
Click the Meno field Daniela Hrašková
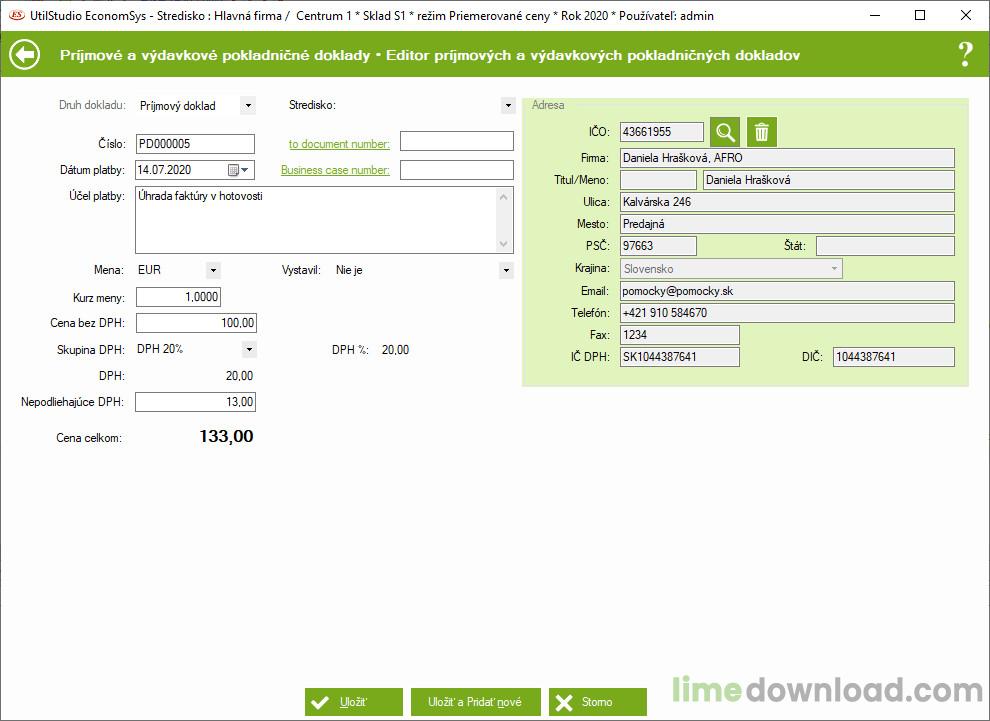829,180
